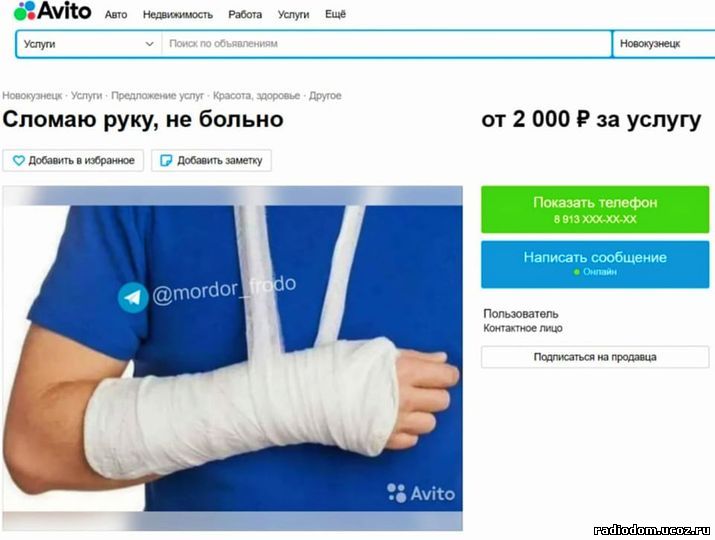Viewport: 715px width, 540px height.
Task: Open the Новокузнецк city selector
Action: pos(663,44)
